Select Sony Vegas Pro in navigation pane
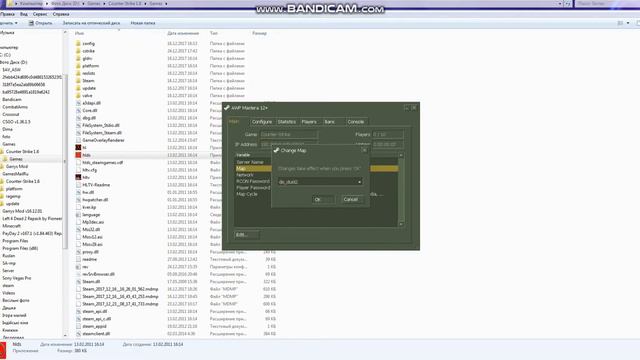 coord(17,278)
